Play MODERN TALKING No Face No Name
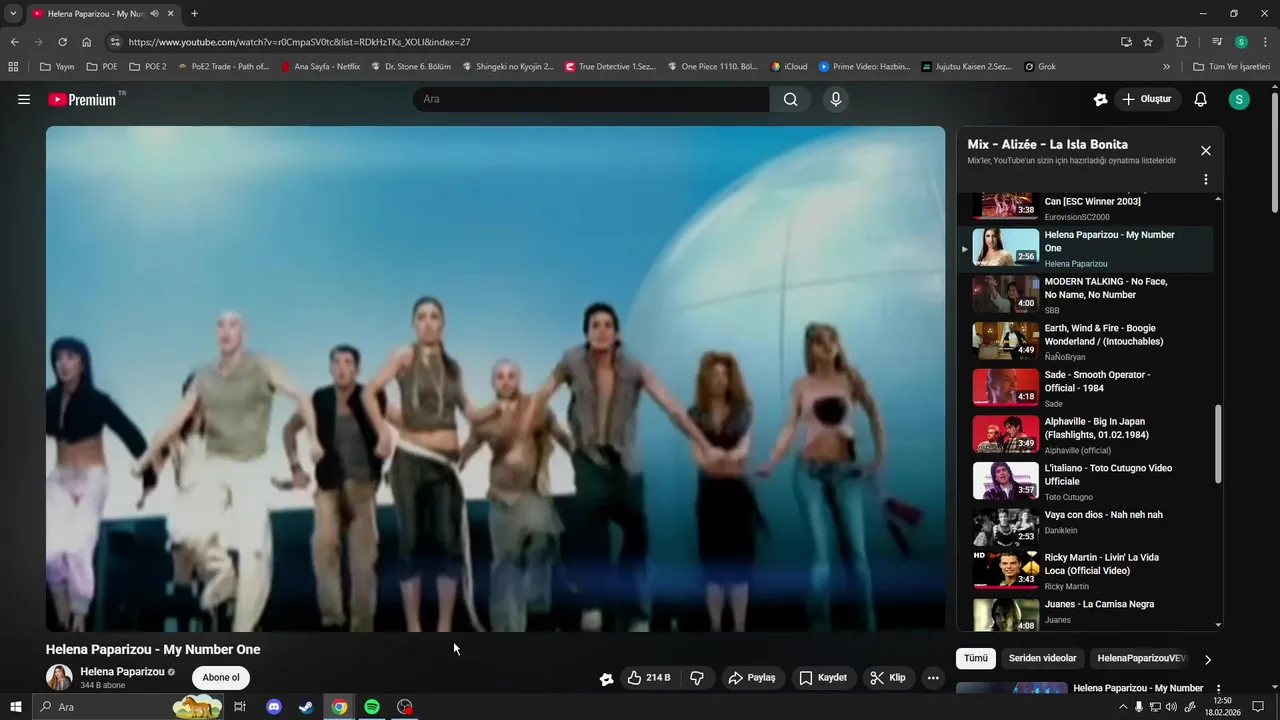This screenshot has width=1280, height=720. (x=1085, y=295)
